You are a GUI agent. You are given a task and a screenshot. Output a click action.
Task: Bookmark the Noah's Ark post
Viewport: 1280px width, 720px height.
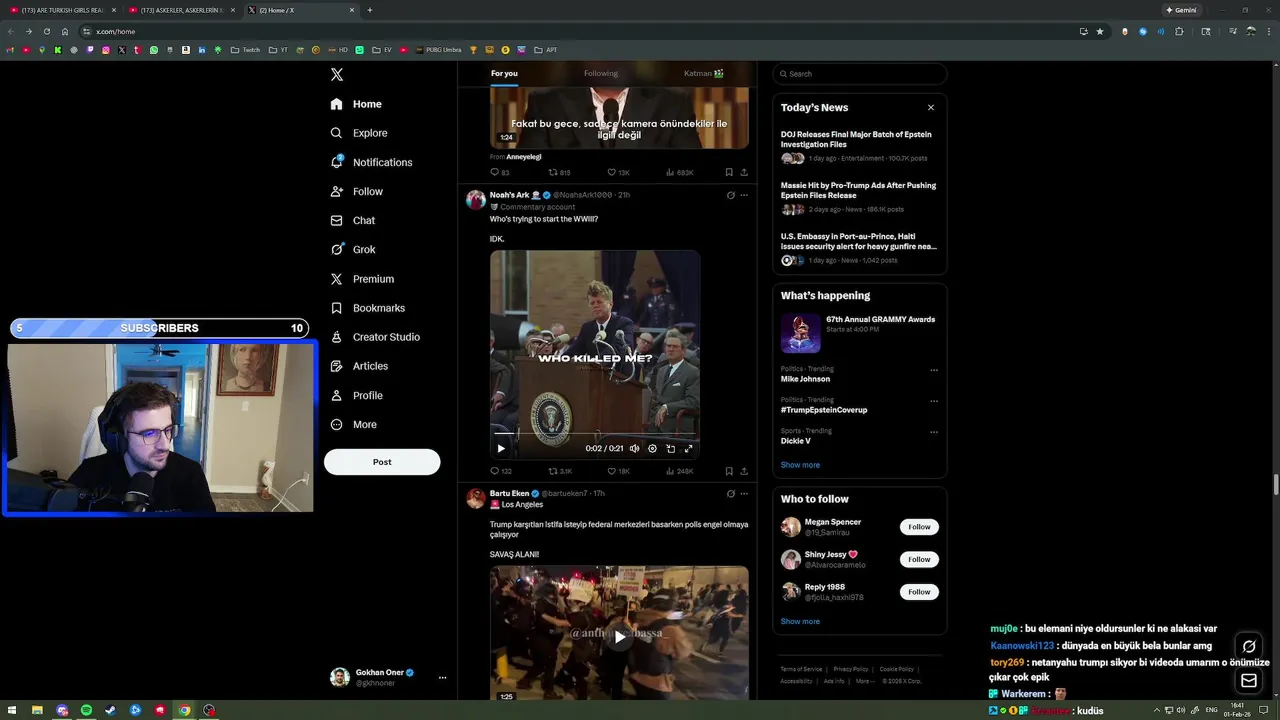[729, 471]
